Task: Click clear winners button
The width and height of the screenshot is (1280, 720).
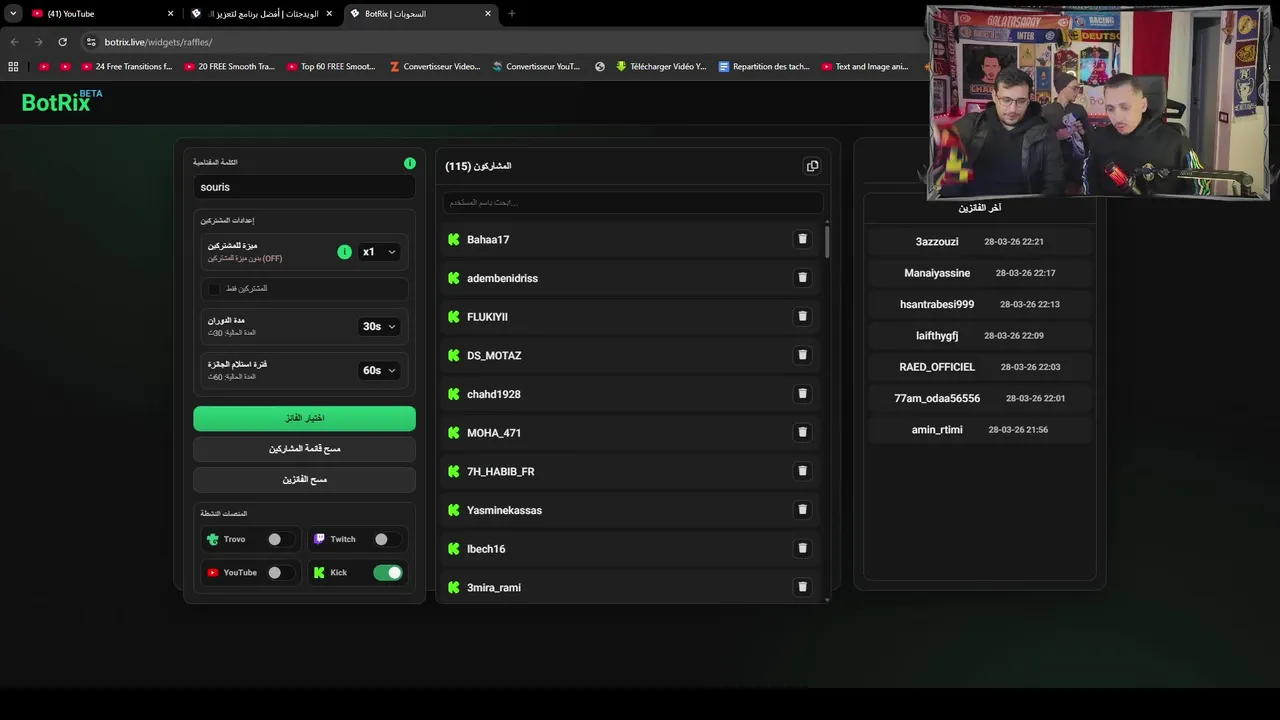Action: 304,480
